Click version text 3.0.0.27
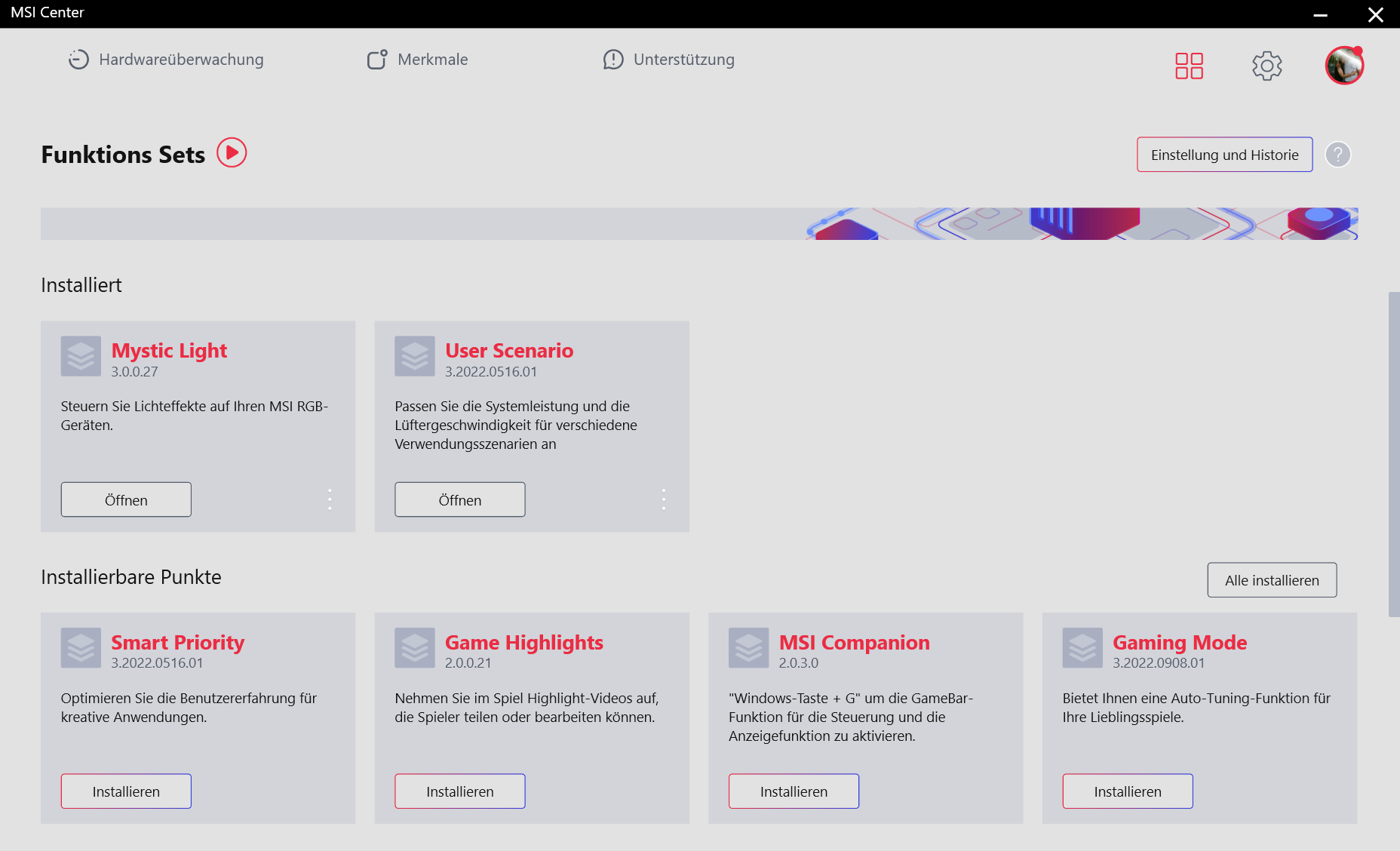This screenshot has width=1400, height=851. tap(134, 372)
